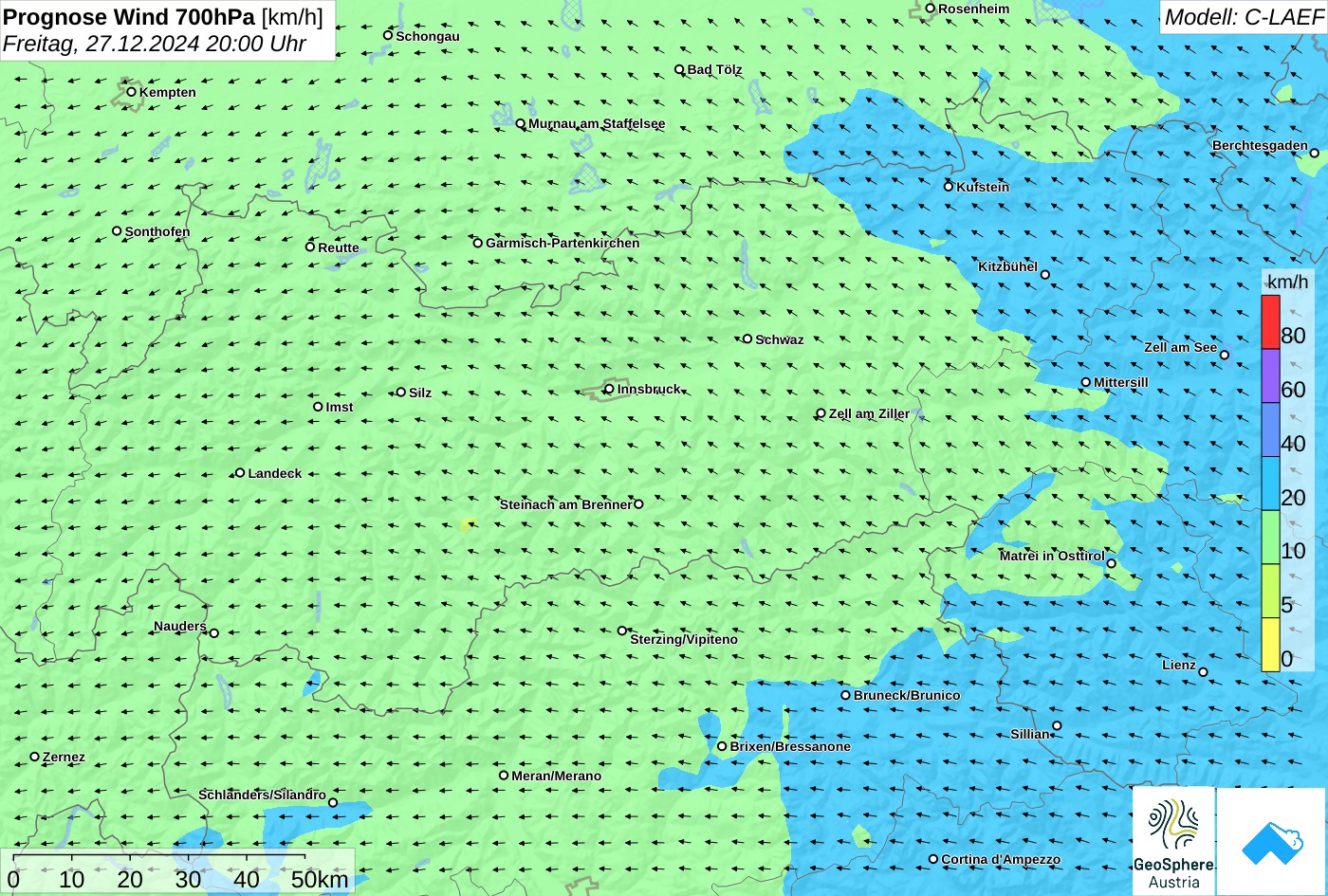Viewport: 1328px width, 896px height.
Task: Click the Imst town label
Action: point(340,407)
